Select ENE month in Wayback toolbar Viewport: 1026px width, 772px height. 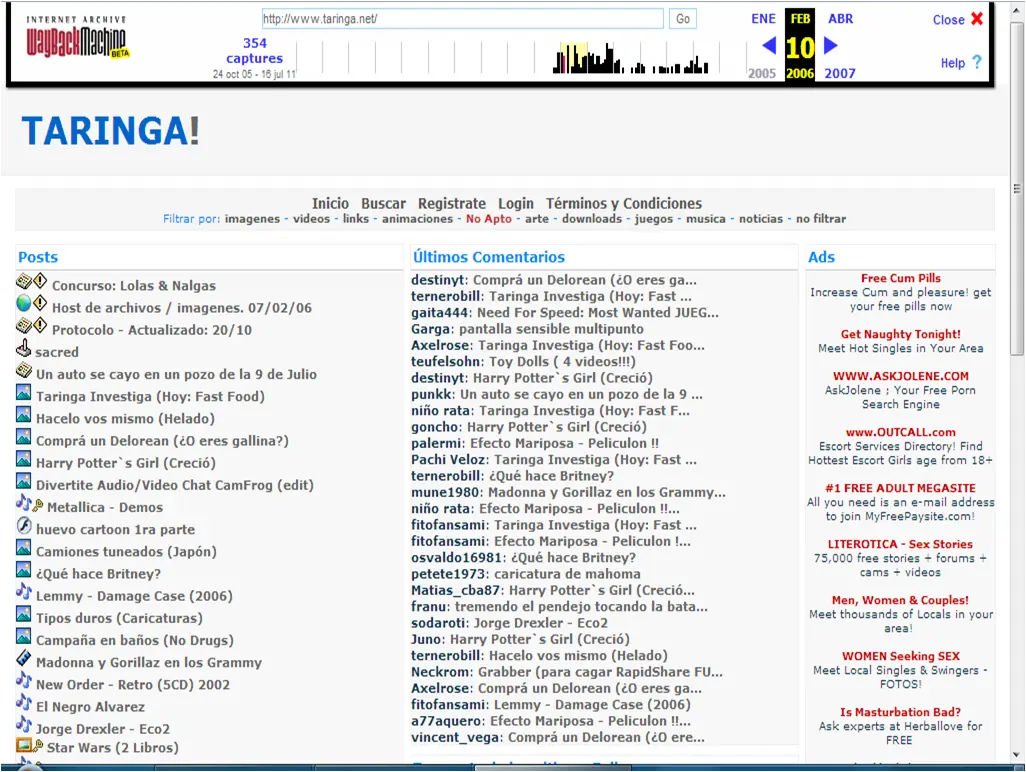click(763, 19)
